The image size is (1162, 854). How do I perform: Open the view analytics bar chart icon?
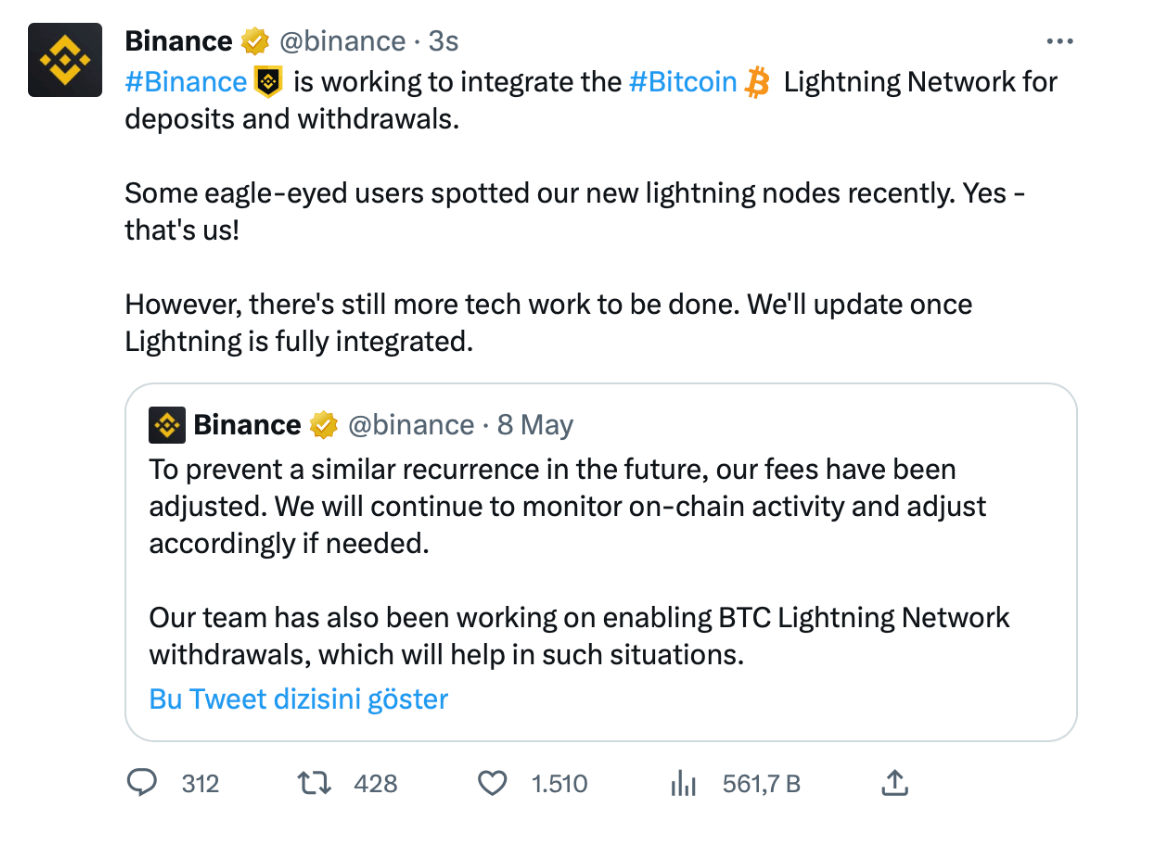coord(683,783)
